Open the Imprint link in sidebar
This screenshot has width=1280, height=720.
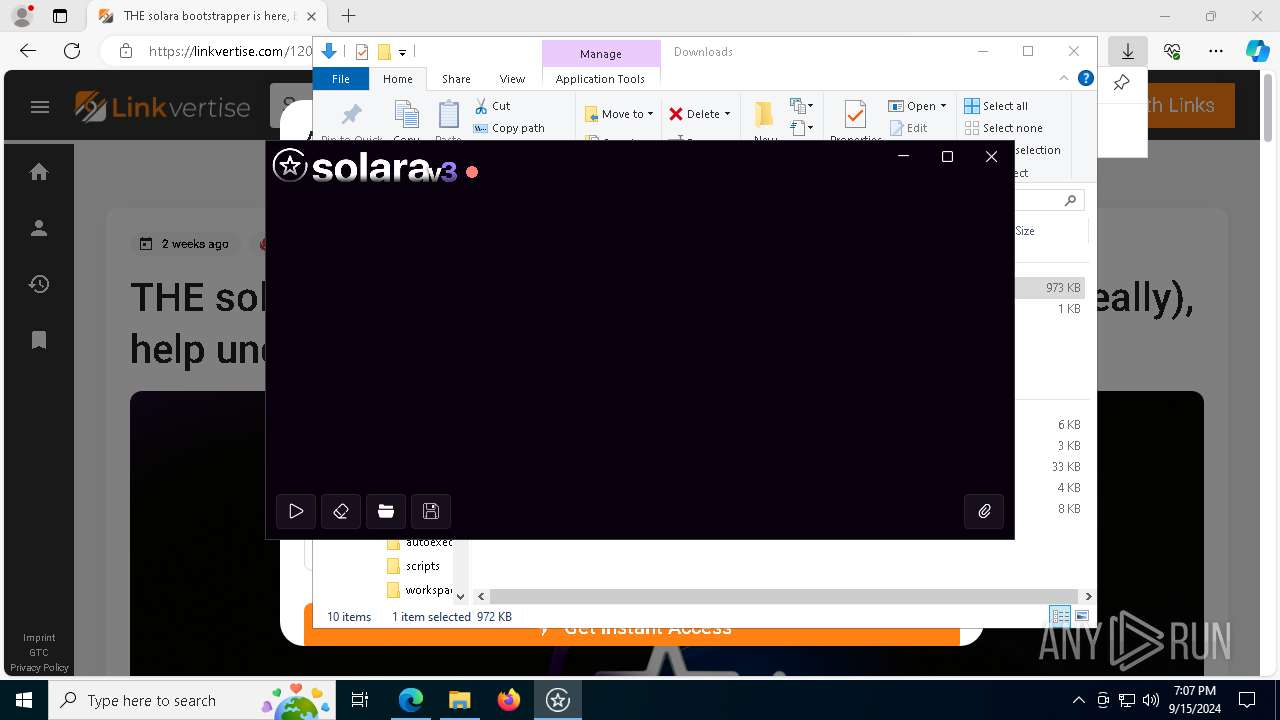39,637
